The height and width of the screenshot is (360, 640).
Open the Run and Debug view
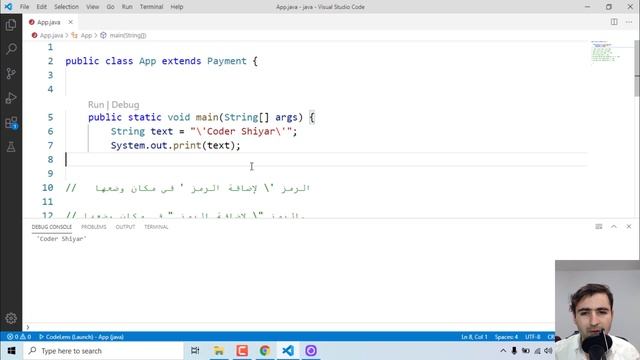coord(11,98)
